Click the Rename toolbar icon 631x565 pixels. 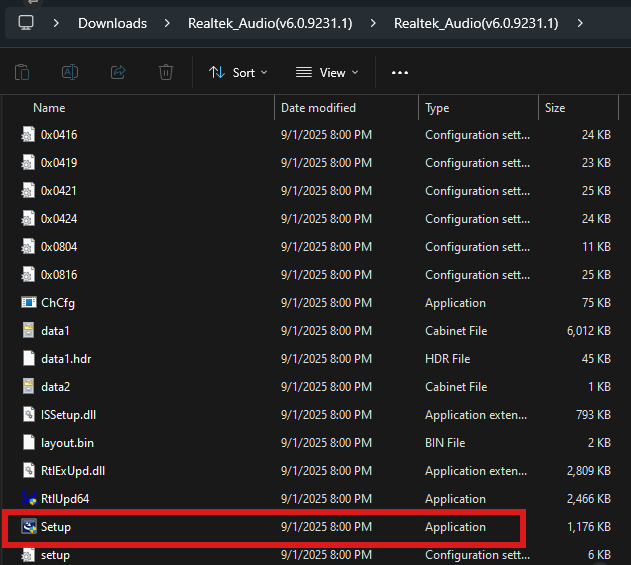tap(70, 72)
